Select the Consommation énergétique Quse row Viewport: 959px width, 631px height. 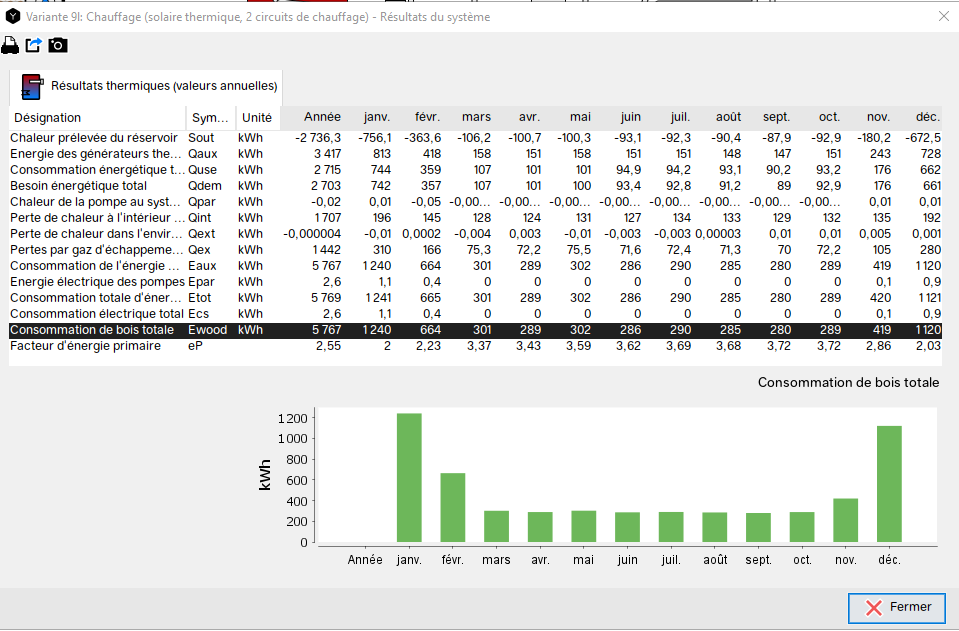tap(475, 170)
